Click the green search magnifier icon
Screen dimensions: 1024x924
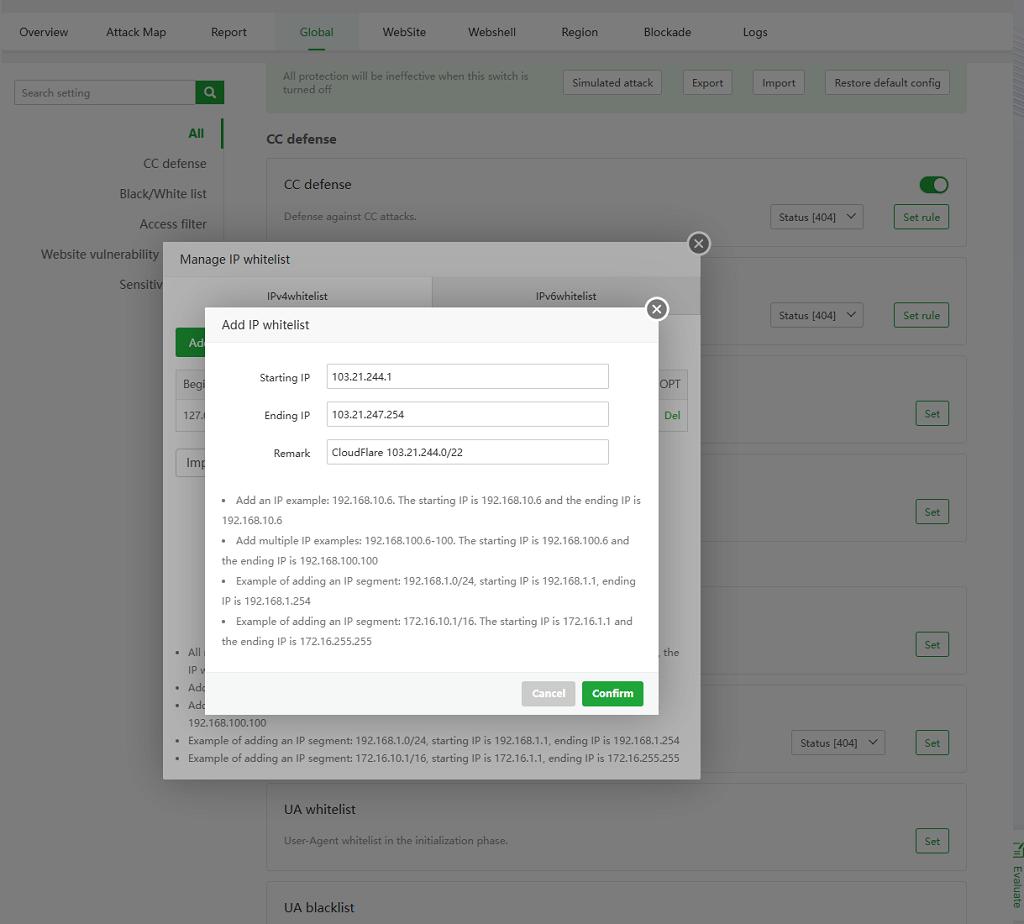coord(210,93)
